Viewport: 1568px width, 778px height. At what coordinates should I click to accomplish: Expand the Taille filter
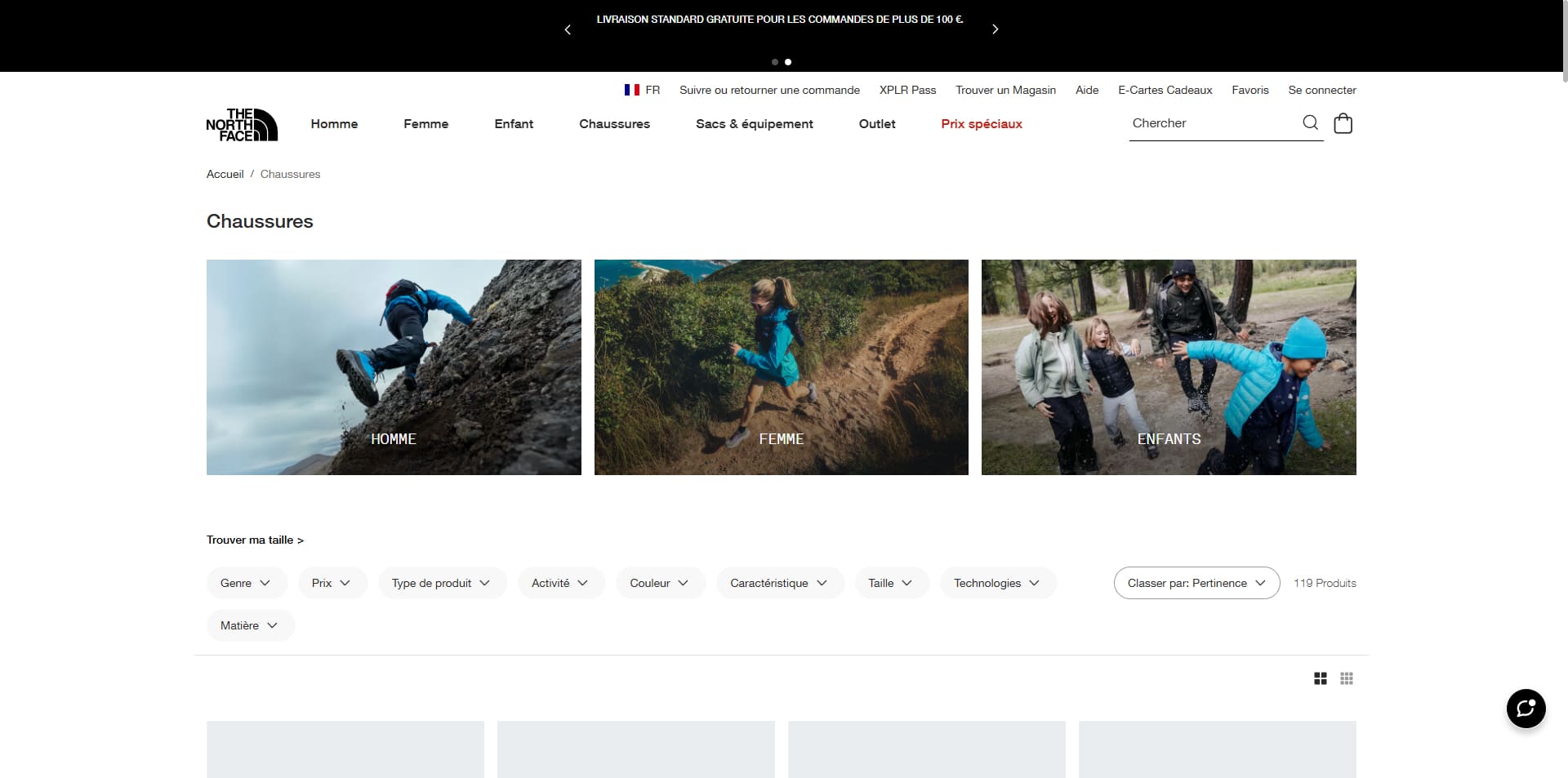click(892, 583)
